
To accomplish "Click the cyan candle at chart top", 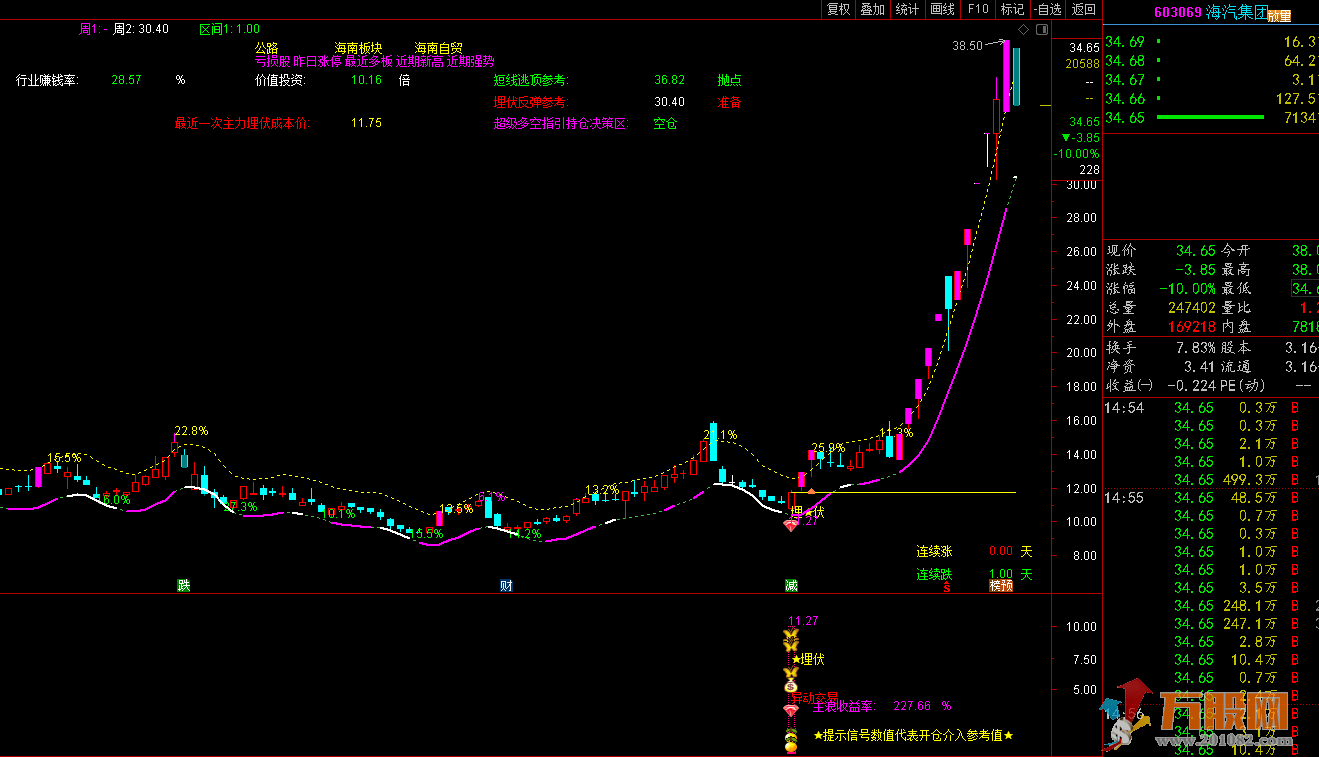I will [x=1016, y=76].
